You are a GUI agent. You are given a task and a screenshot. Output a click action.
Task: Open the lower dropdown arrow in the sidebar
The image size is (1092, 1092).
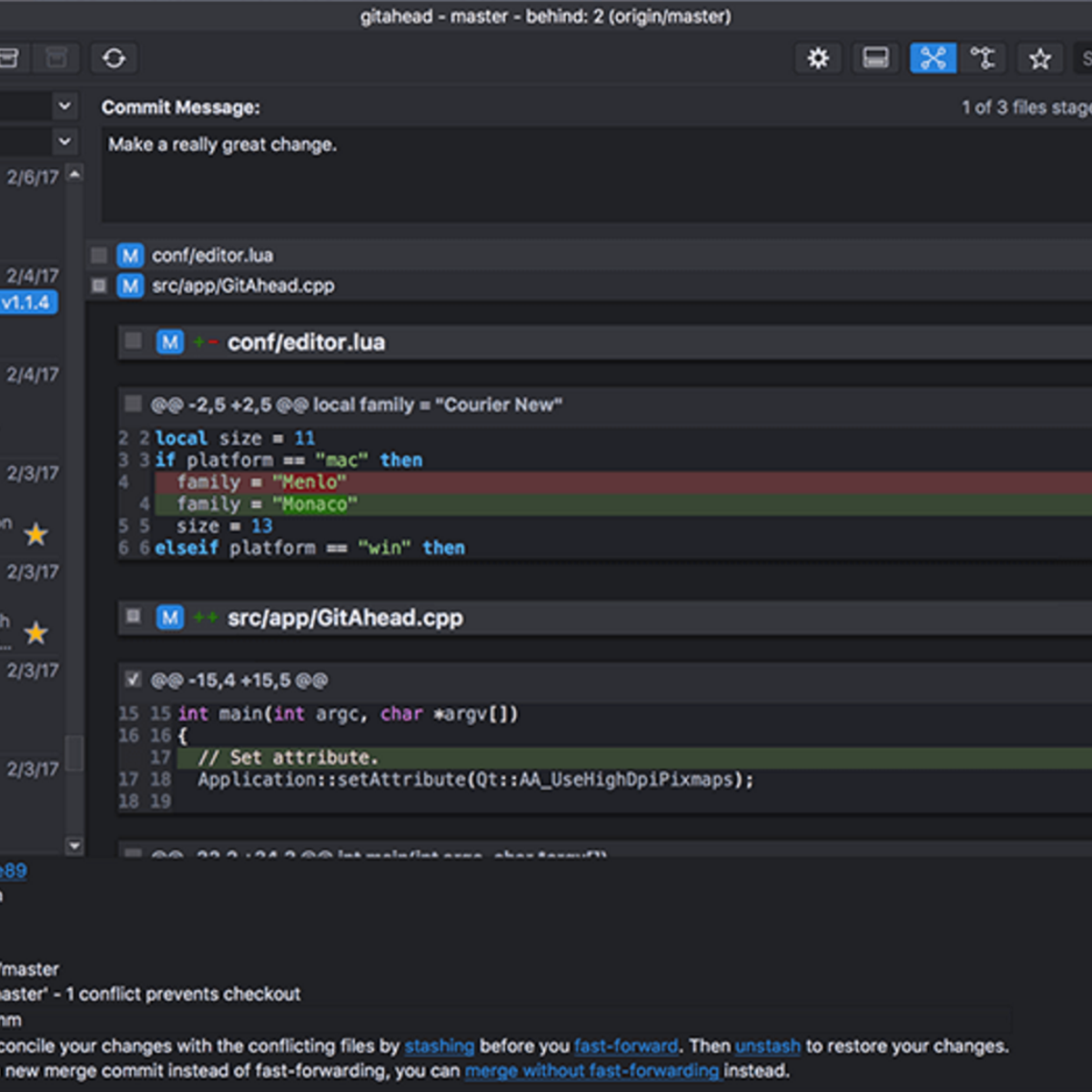pyautogui.click(x=65, y=141)
